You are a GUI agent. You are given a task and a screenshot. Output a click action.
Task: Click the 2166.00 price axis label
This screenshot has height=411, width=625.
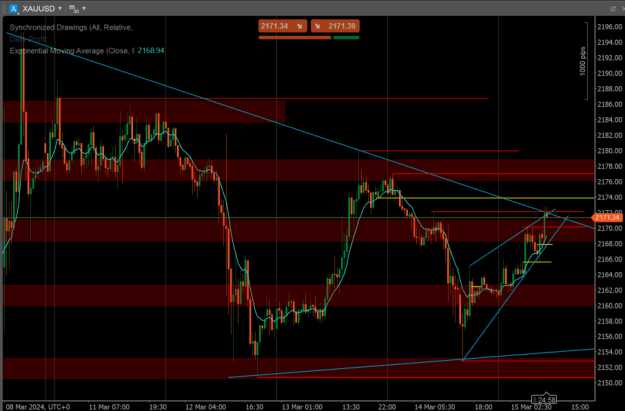point(609,259)
